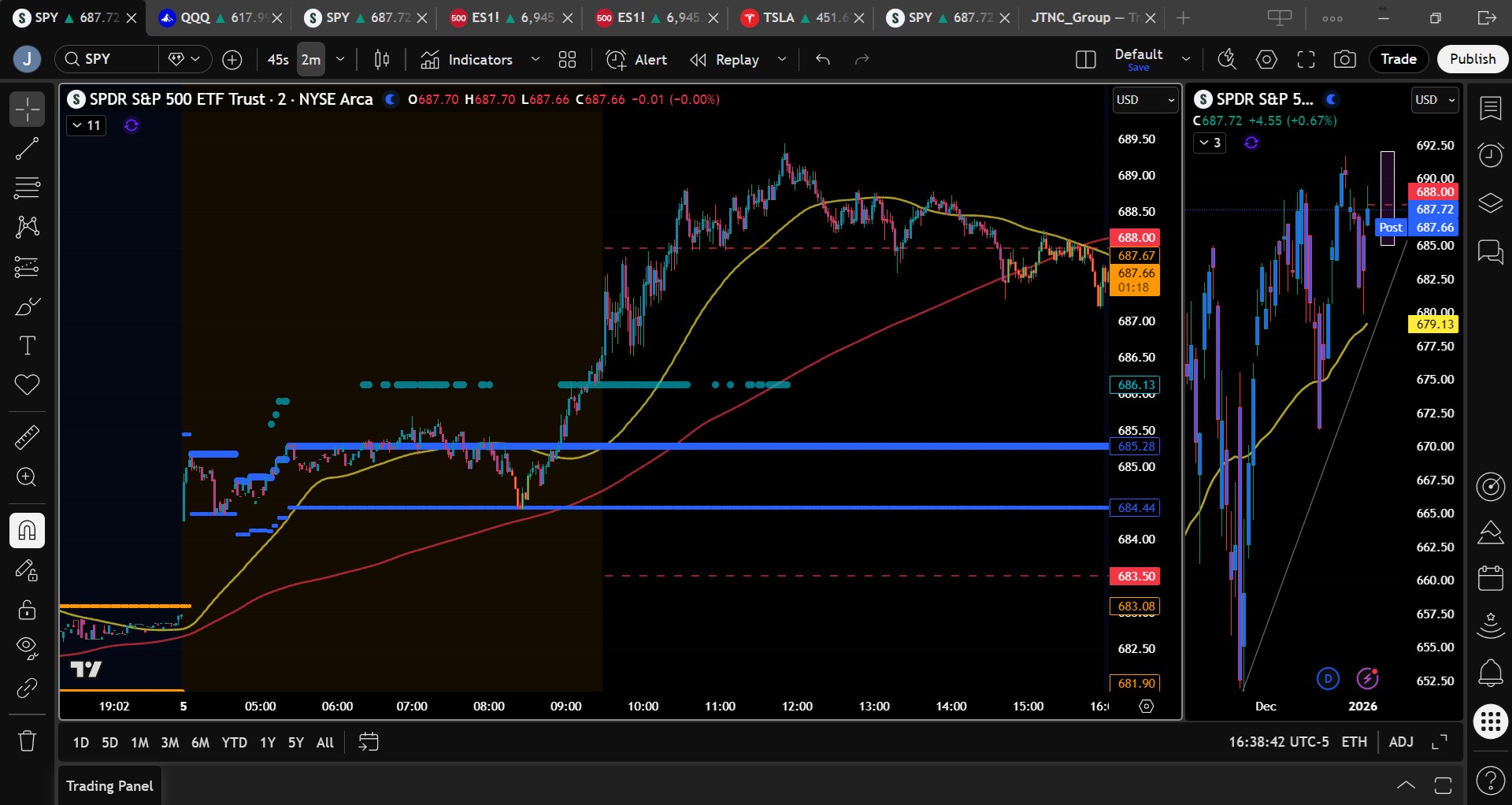The height and width of the screenshot is (805, 1512).
Task: Open the Indicators dialog
Action: pyautogui.click(x=467, y=60)
